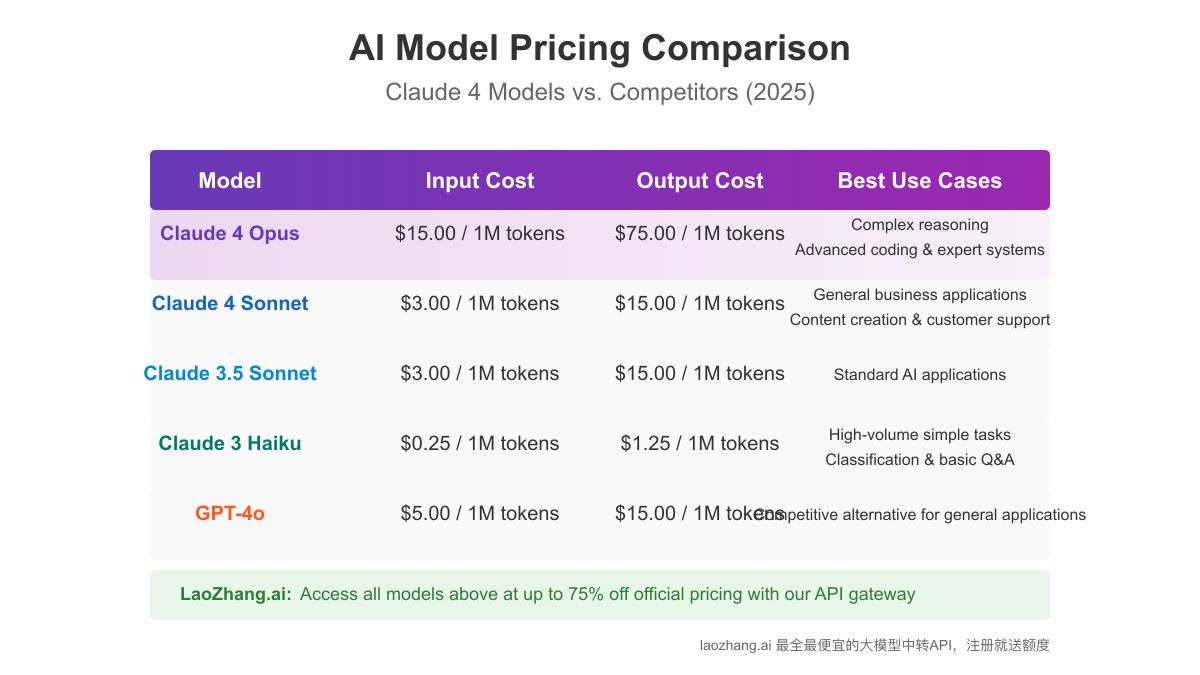Click the Output Cost column header

pyautogui.click(x=700, y=181)
